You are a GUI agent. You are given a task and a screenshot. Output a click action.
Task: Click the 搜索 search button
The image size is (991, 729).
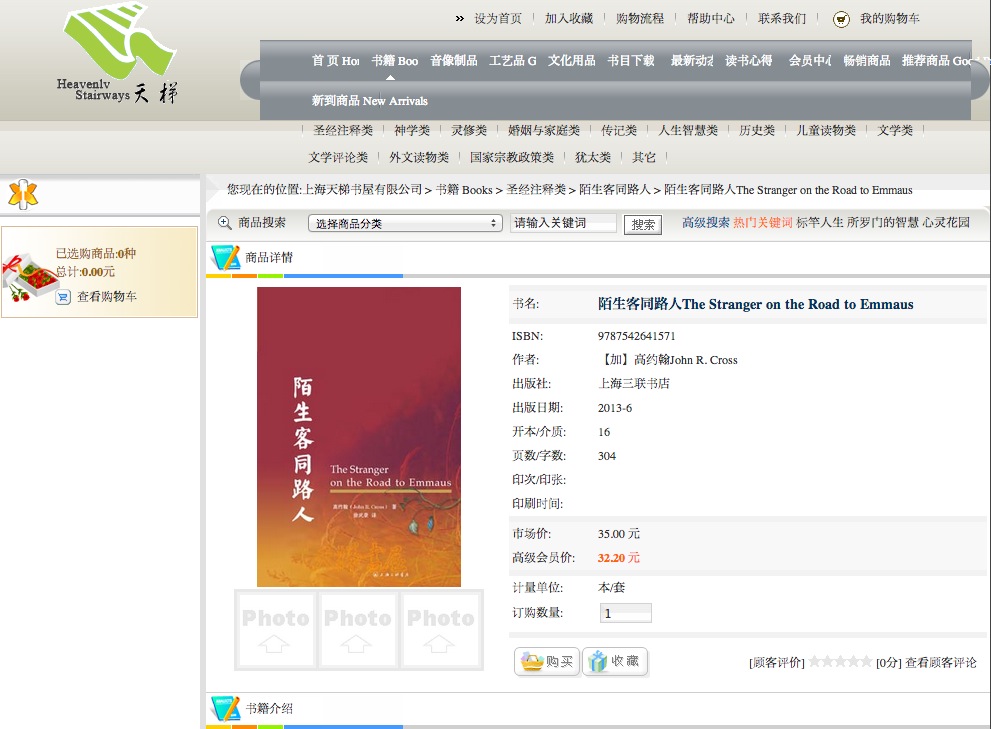[x=643, y=225]
